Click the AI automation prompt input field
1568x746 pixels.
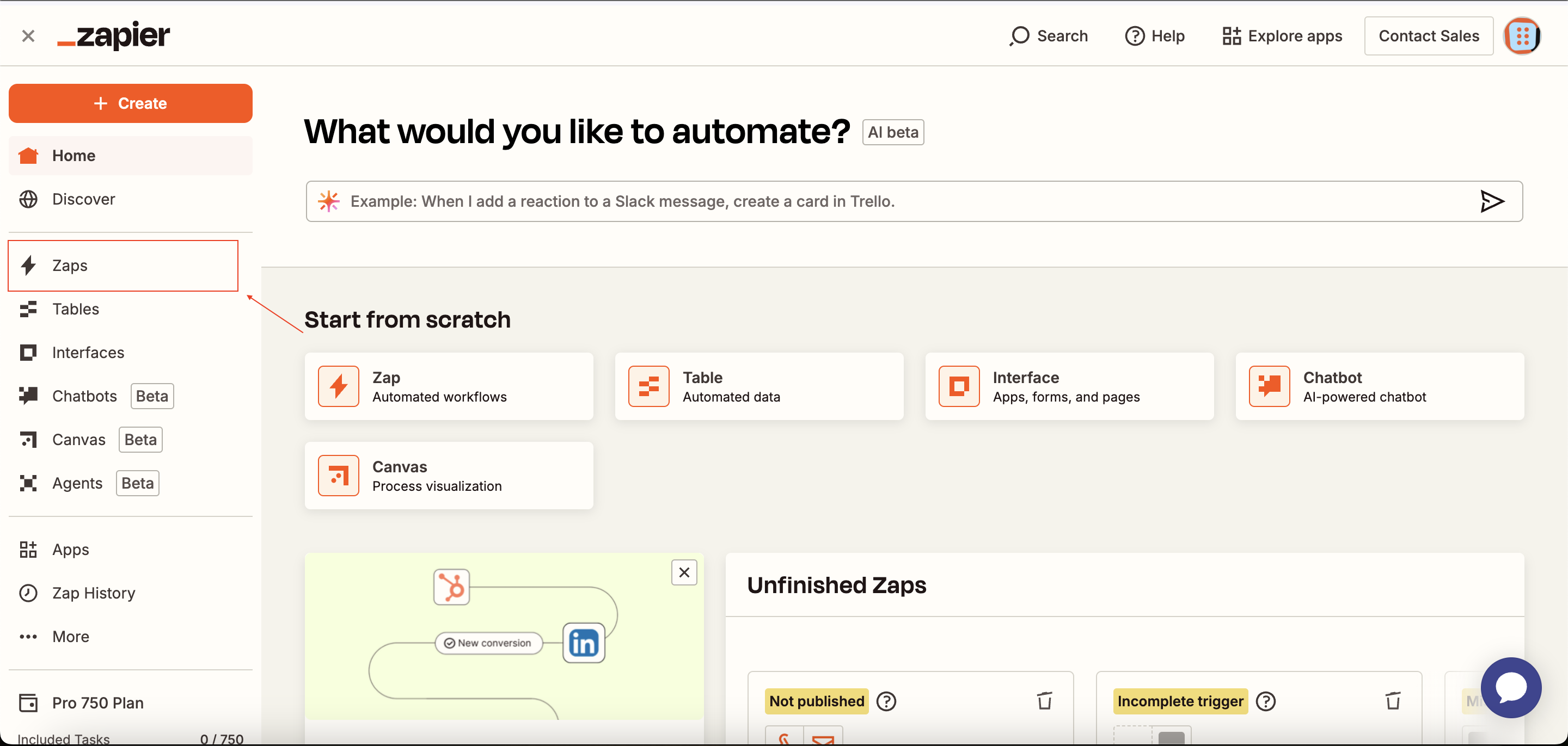click(914, 201)
